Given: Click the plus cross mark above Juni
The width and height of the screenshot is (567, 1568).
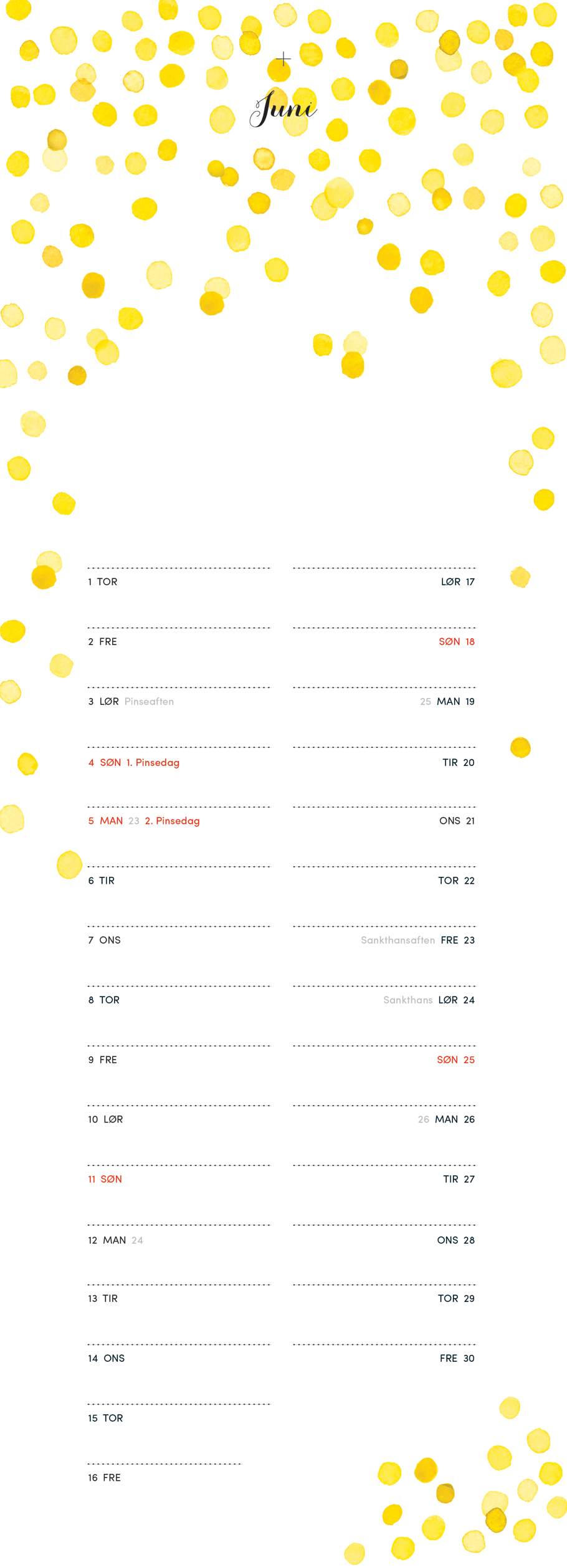Looking at the screenshot, I should [283, 59].
